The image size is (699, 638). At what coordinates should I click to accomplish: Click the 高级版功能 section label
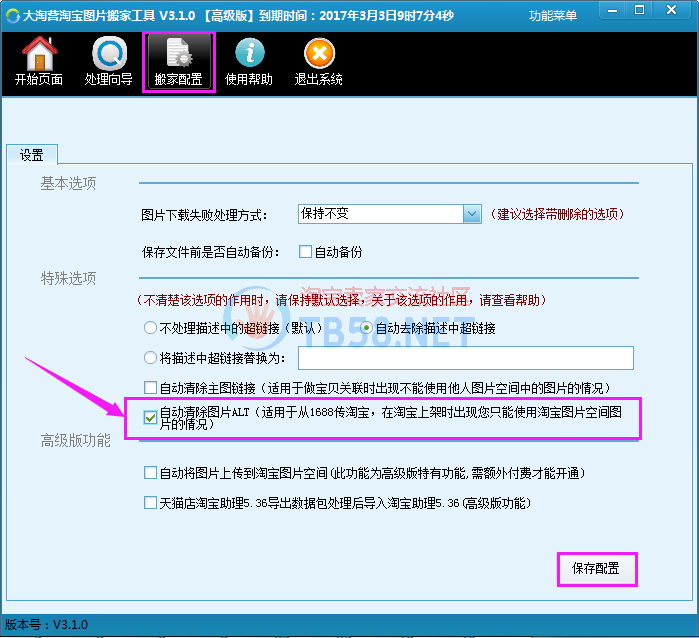(x=75, y=440)
